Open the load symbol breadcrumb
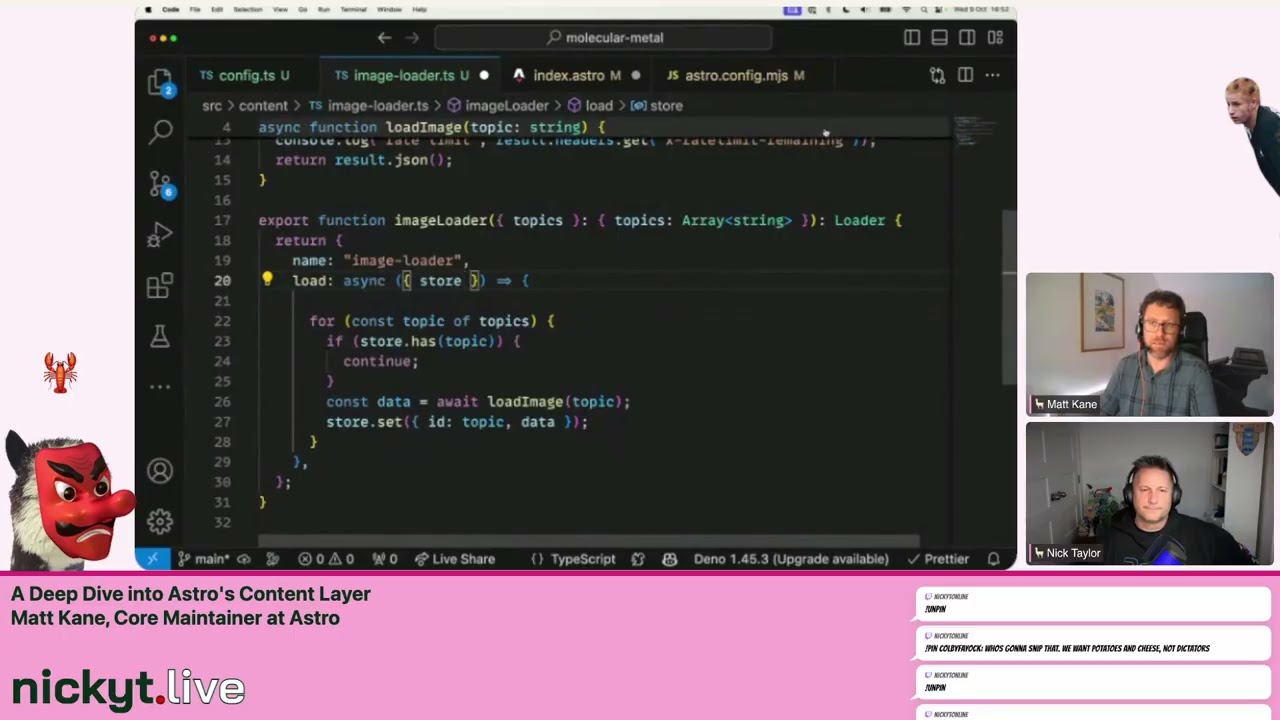 590,105
